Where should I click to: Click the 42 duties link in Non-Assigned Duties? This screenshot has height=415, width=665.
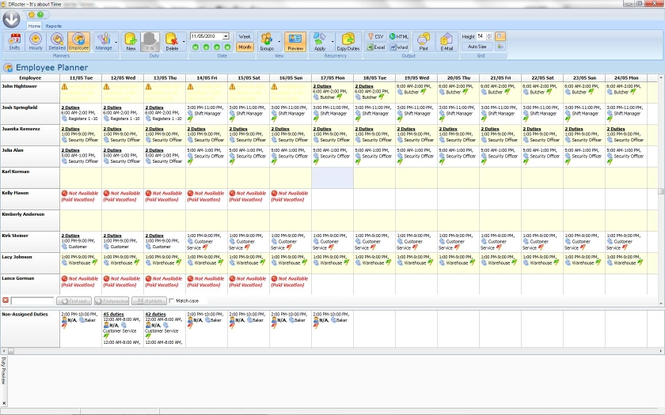[155, 315]
